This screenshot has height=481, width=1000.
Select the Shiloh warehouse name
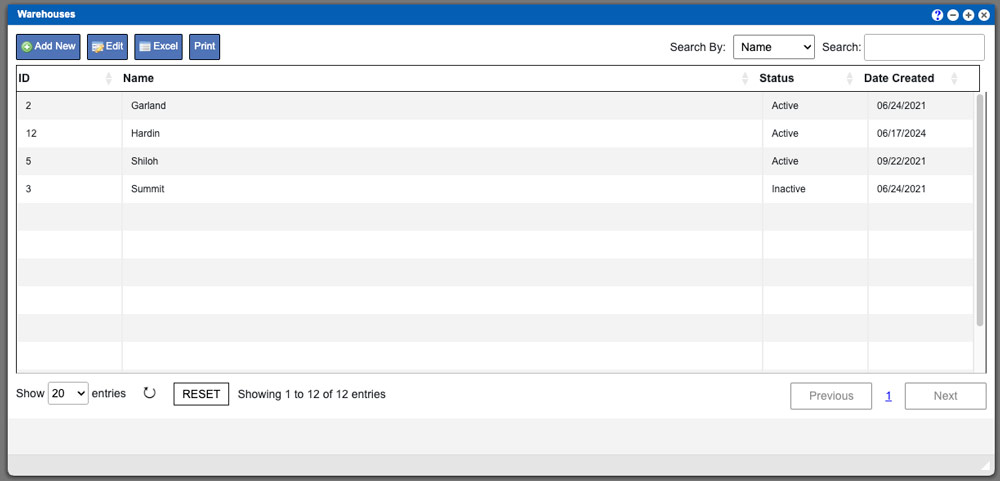point(144,161)
